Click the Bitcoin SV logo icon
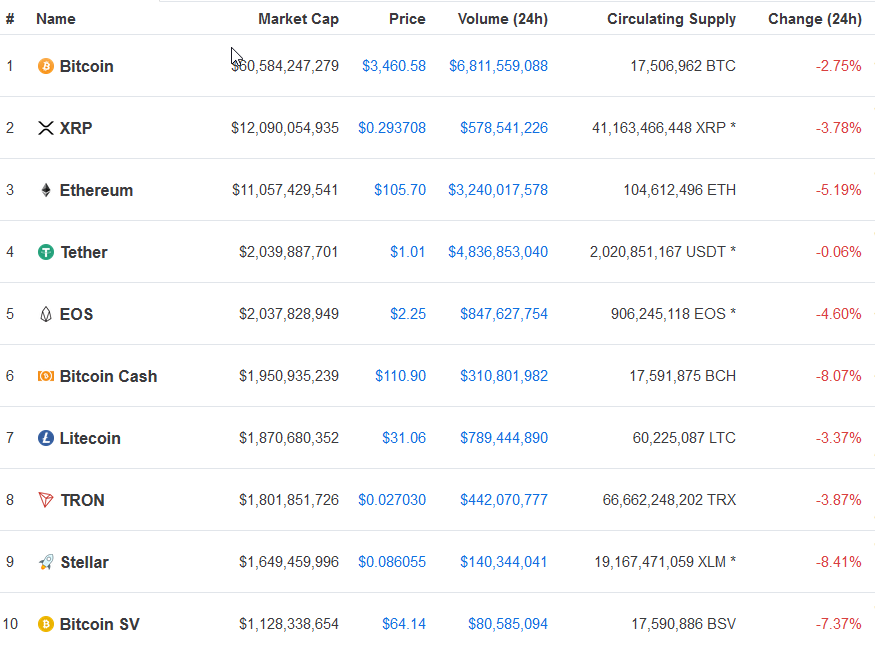Screen dimensions: 875x648 46,624
